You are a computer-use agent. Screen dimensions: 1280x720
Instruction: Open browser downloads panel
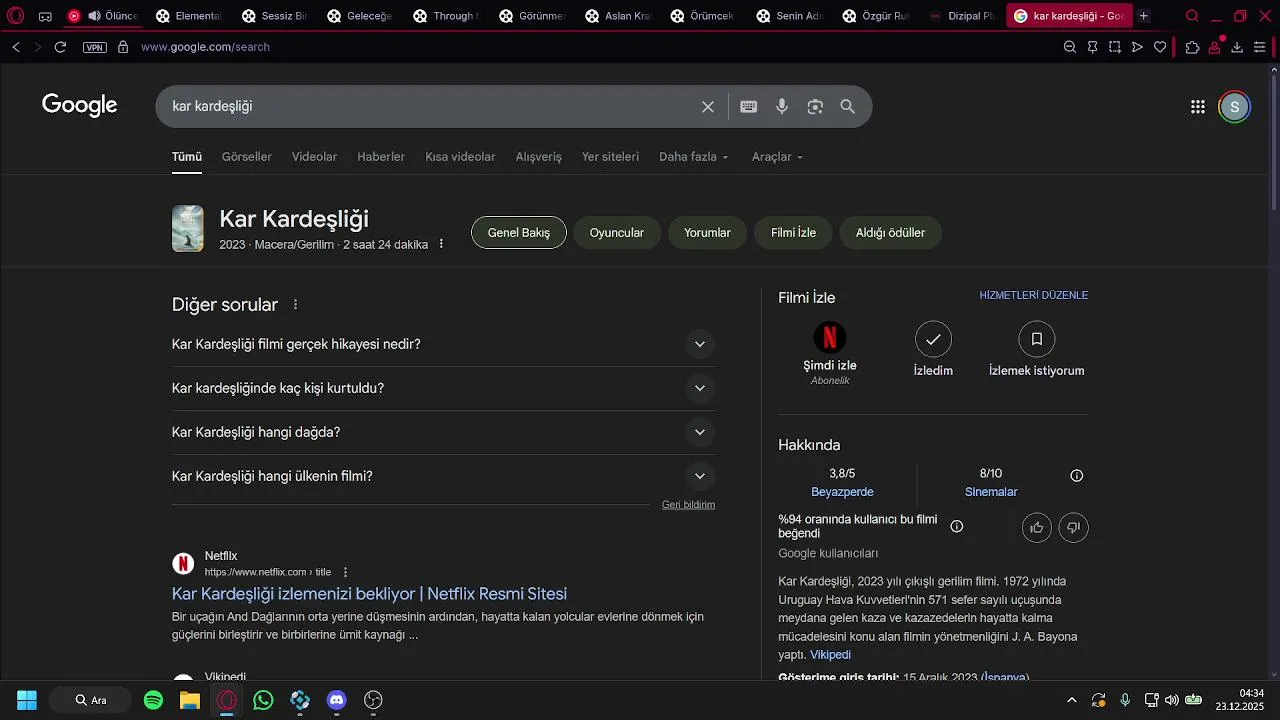[x=1237, y=47]
